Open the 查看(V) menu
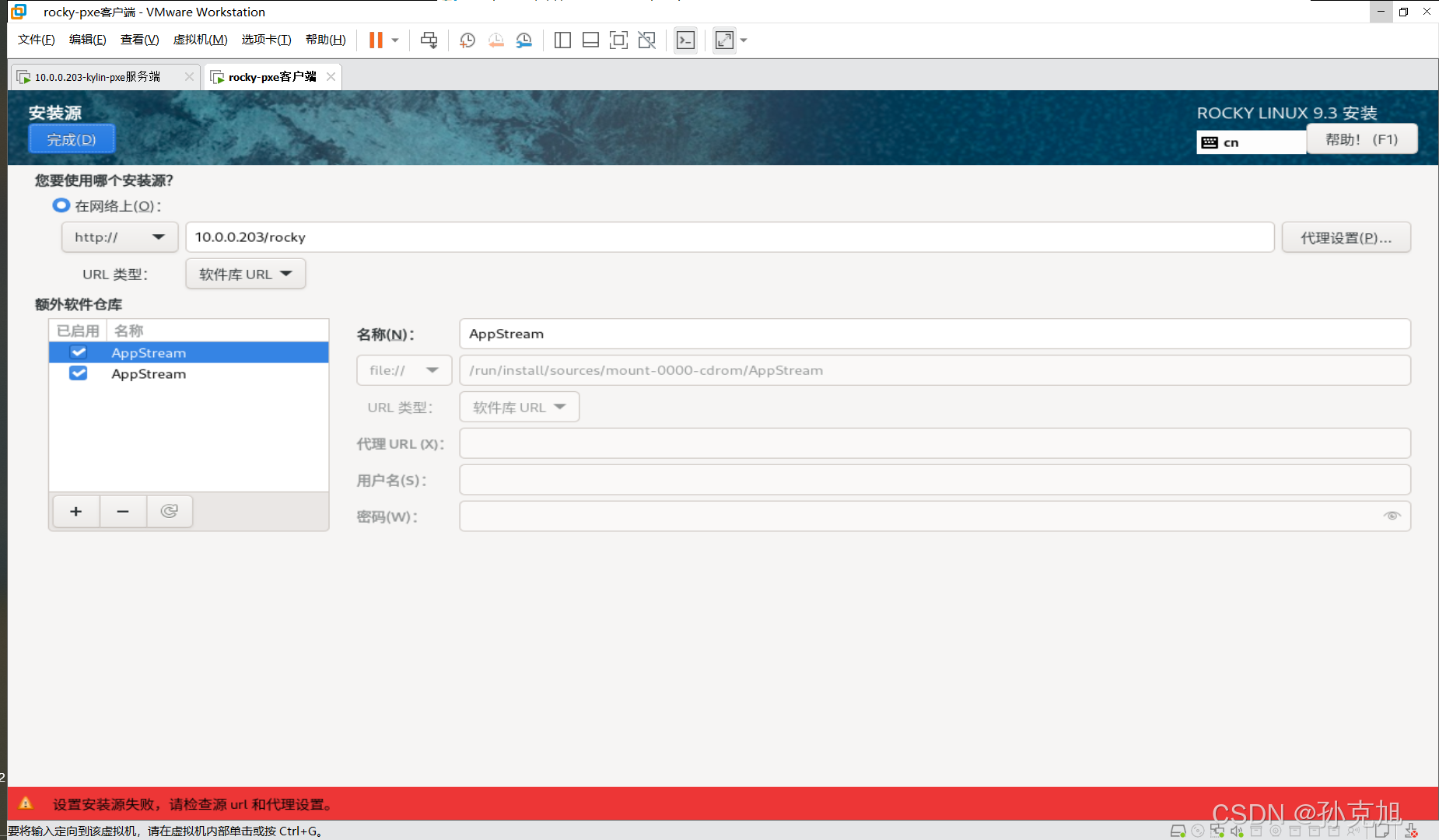Viewport: 1439px width, 840px height. [x=139, y=40]
